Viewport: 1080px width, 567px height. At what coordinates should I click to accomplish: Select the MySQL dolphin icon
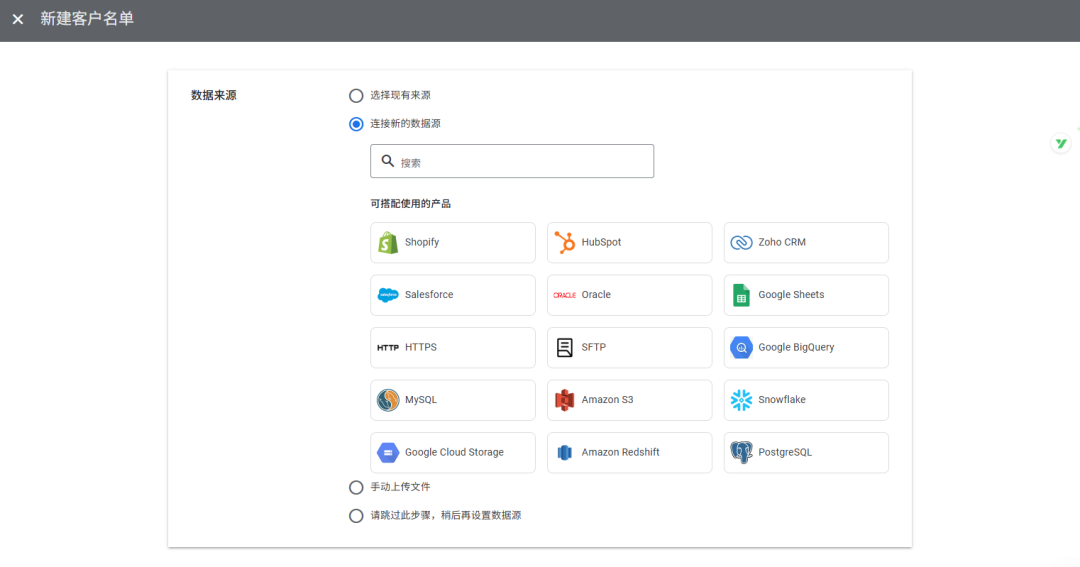click(x=388, y=400)
